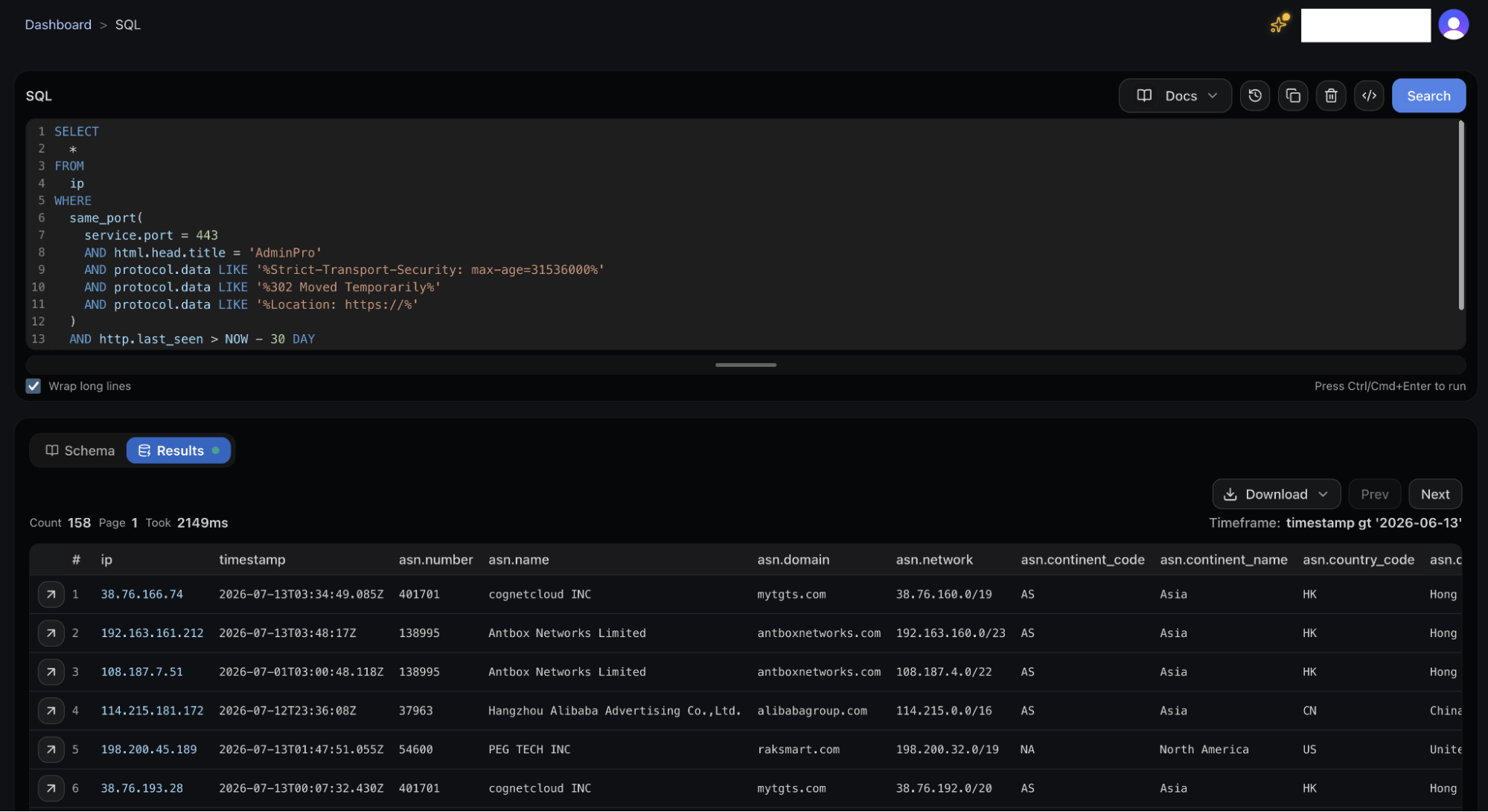Image resolution: width=1488 pixels, height=812 pixels.
Task: Open query history clock icon
Action: pos(1255,96)
